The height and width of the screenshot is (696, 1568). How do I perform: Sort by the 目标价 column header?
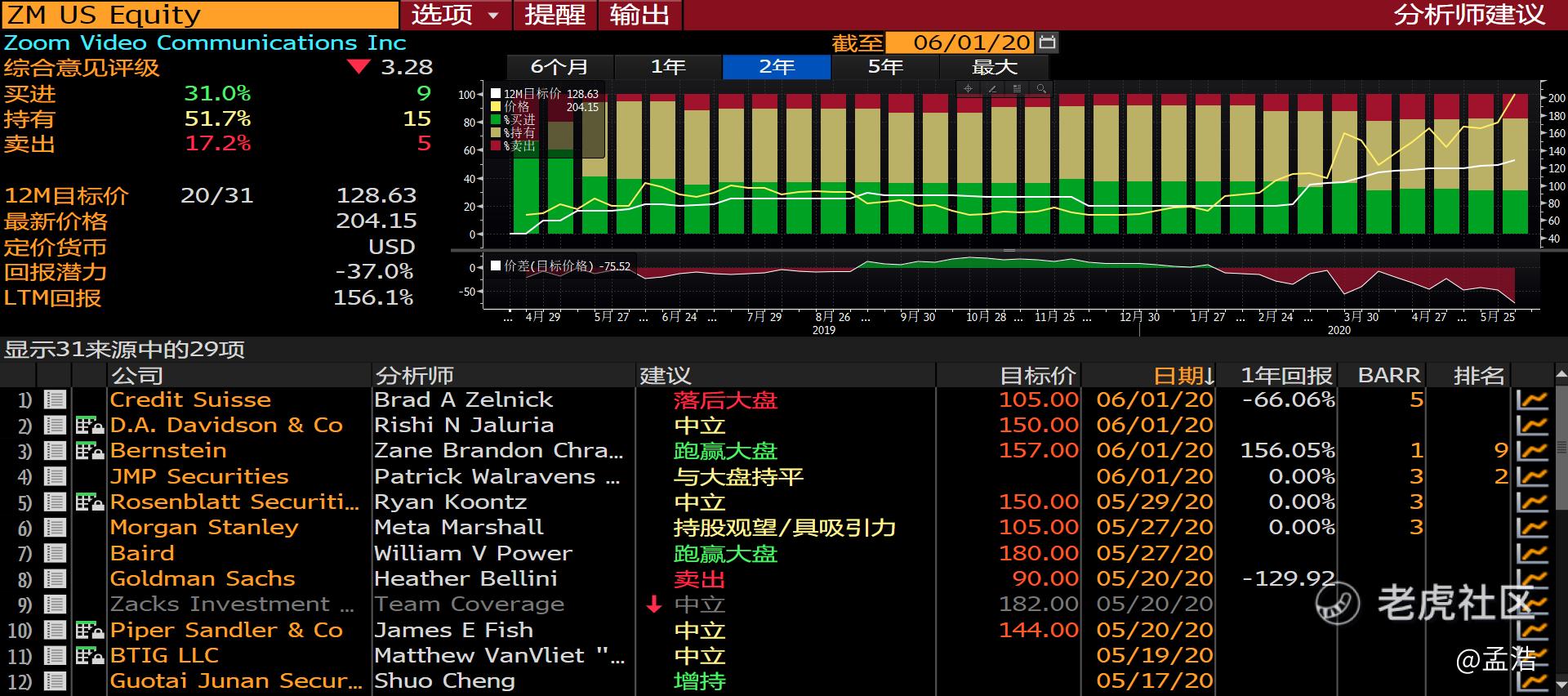(x=1009, y=375)
